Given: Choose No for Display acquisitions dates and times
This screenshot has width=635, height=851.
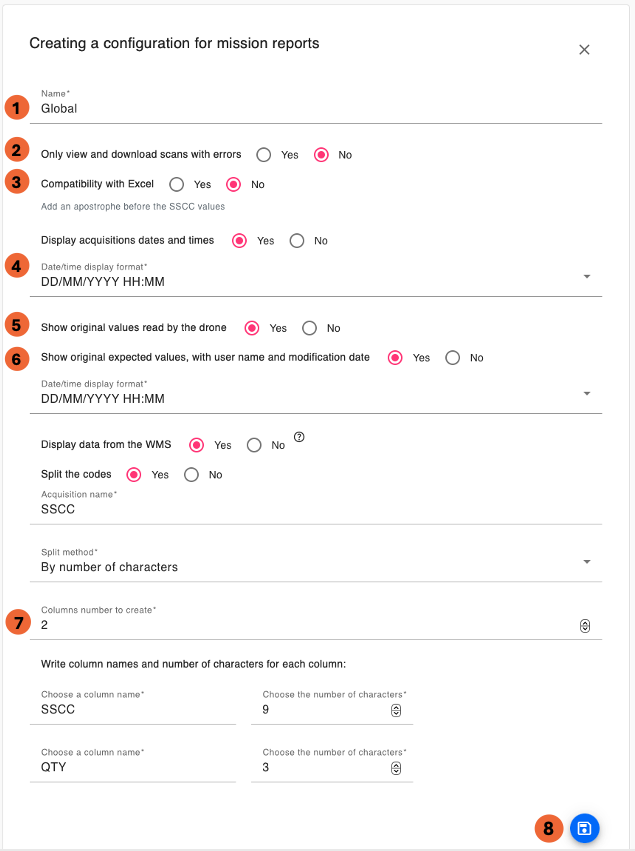Looking at the screenshot, I should [297, 241].
